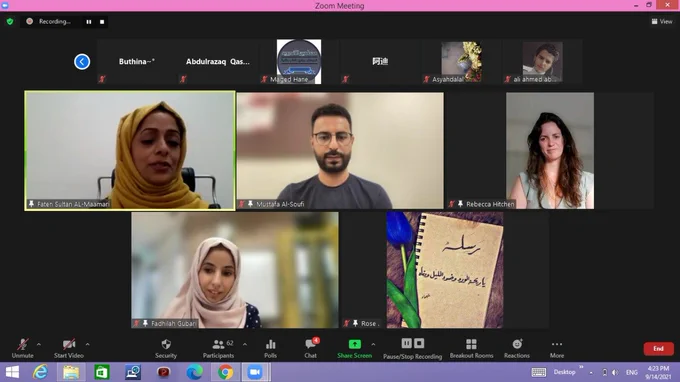Image resolution: width=680 pixels, height=382 pixels.
Task: Open File Explorer from taskbar
Action: (x=71, y=372)
